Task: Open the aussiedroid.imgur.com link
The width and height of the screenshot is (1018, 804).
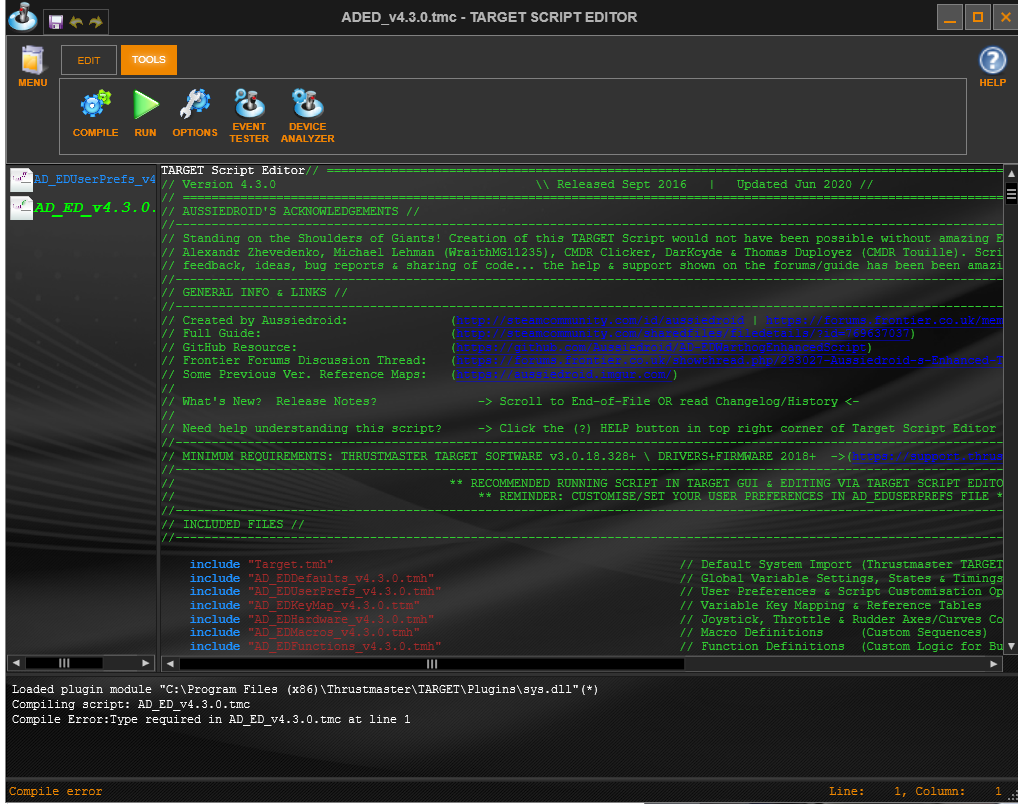Action: point(564,375)
